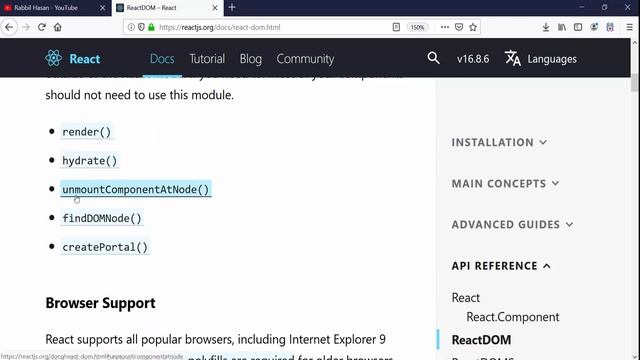Click the extension icon beside account icon

[610, 27]
